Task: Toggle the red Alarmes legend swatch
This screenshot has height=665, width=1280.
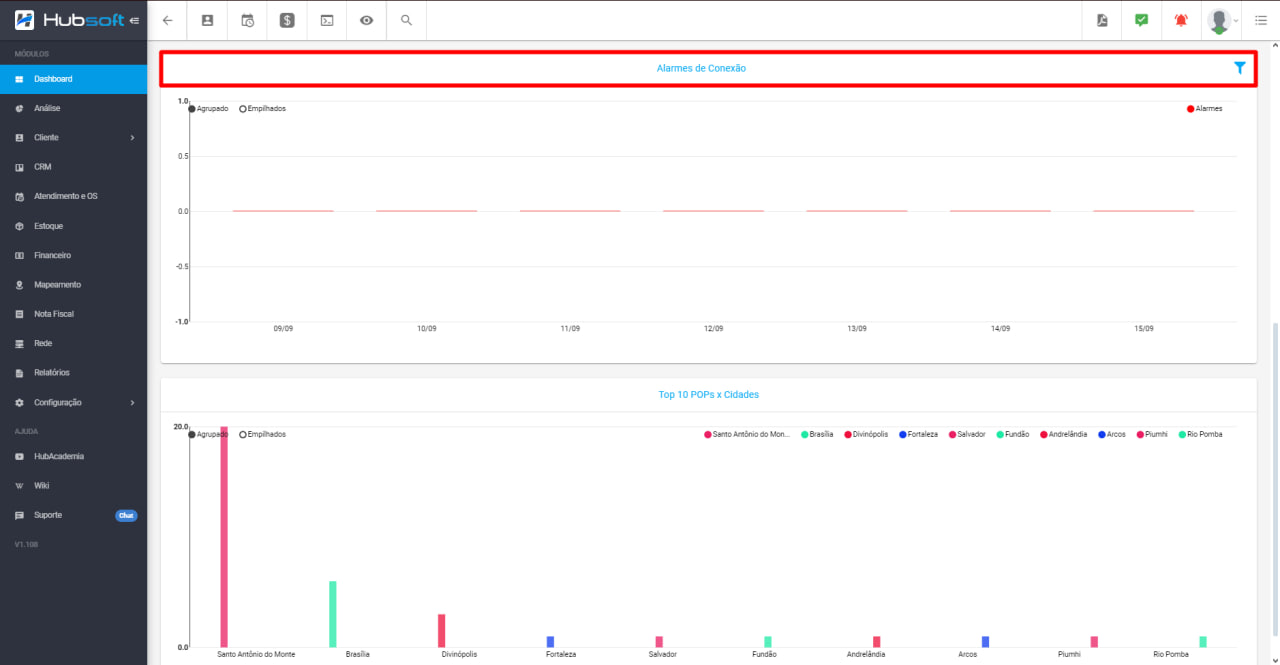Action: coord(1191,108)
